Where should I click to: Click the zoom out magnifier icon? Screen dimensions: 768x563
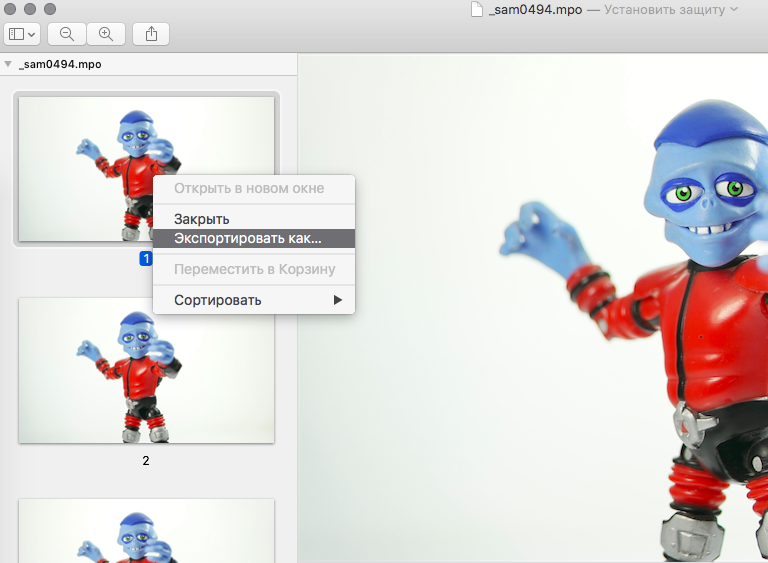click(67, 34)
